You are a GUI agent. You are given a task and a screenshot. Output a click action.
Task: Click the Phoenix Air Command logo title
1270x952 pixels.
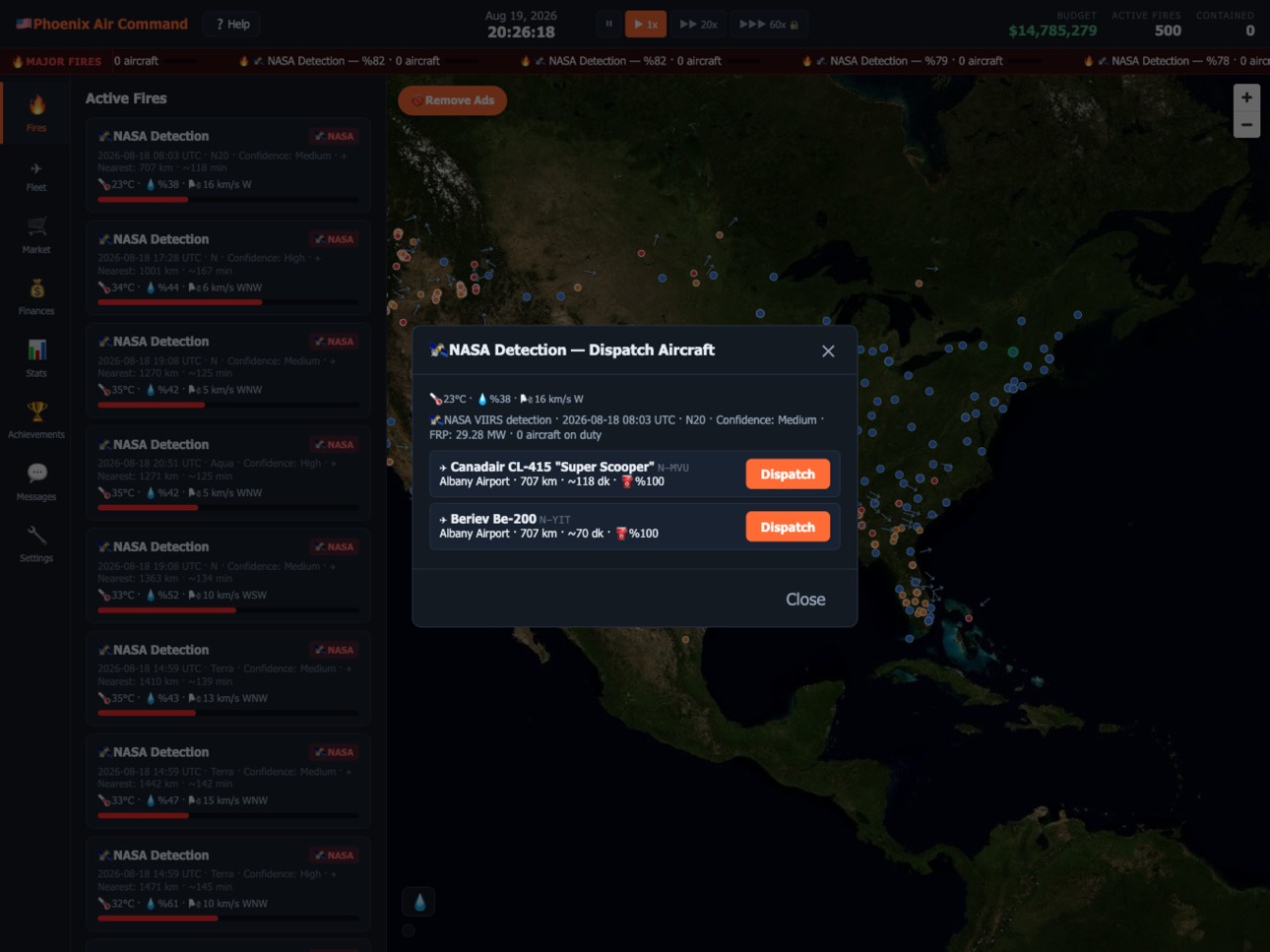pos(101,24)
